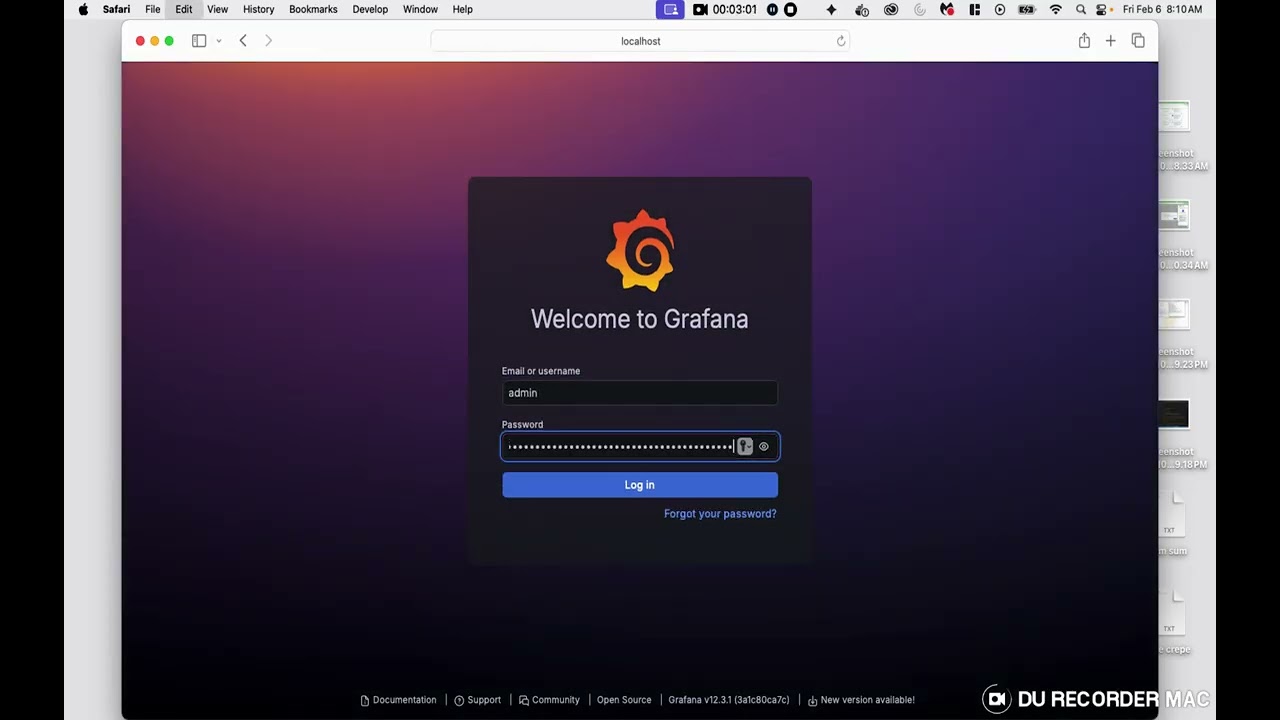Click the four-point sparkle menu bar icon
1280x720 pixels.
click(x=831, y=9)
